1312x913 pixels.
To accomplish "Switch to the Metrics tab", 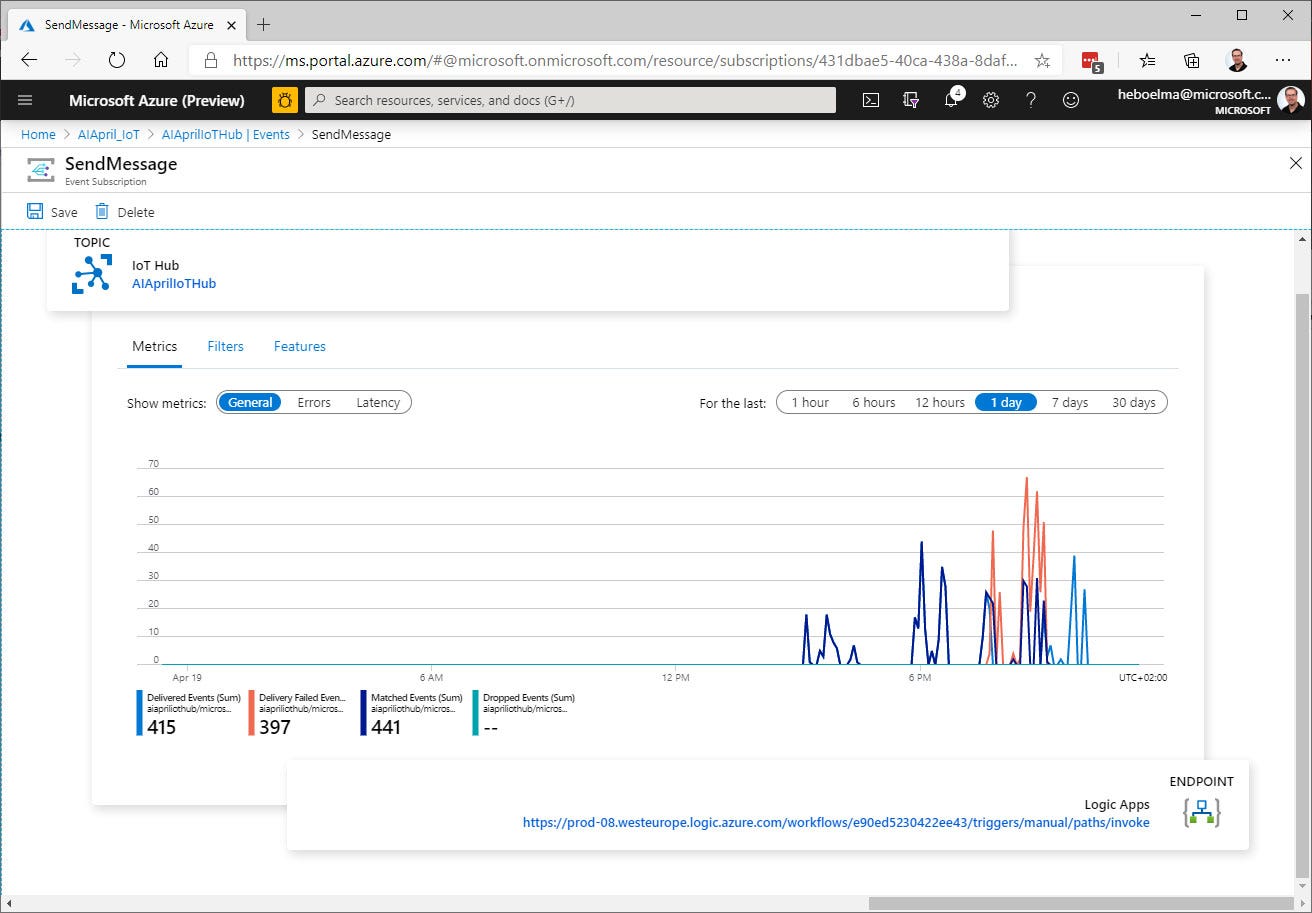I will (154, 346).
